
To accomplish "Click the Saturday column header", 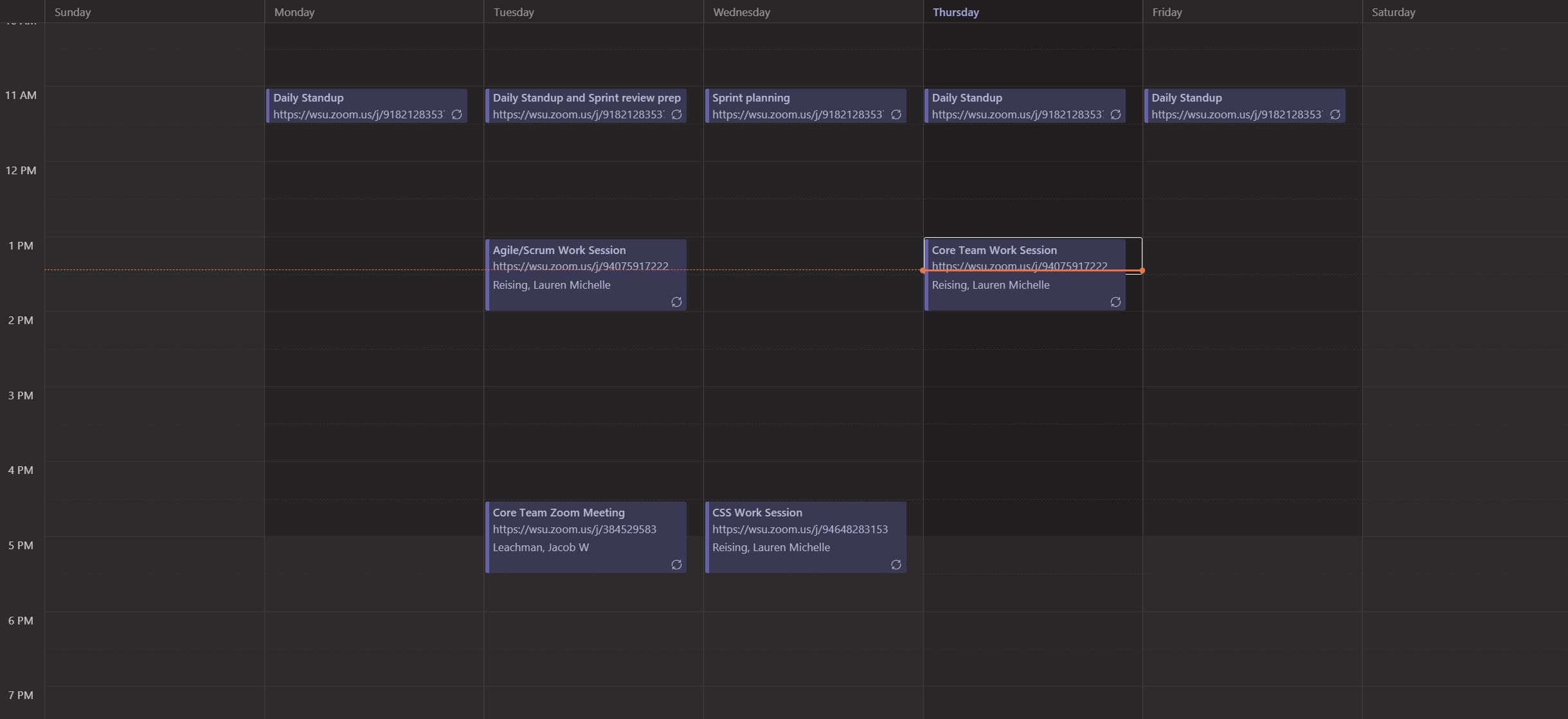I will pos(1393,12).
